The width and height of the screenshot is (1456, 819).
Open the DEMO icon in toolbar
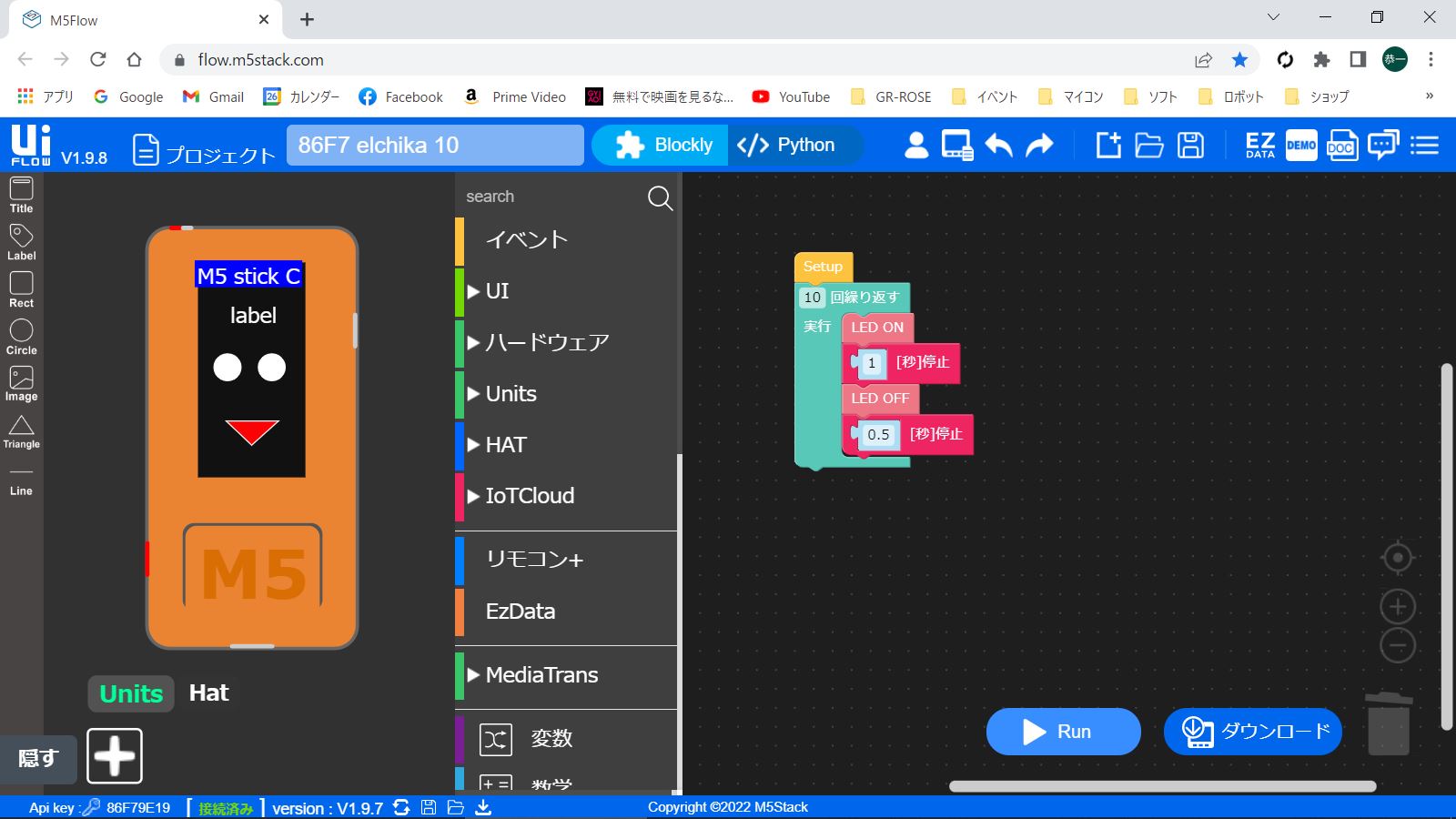click(x=1300, y=146)
